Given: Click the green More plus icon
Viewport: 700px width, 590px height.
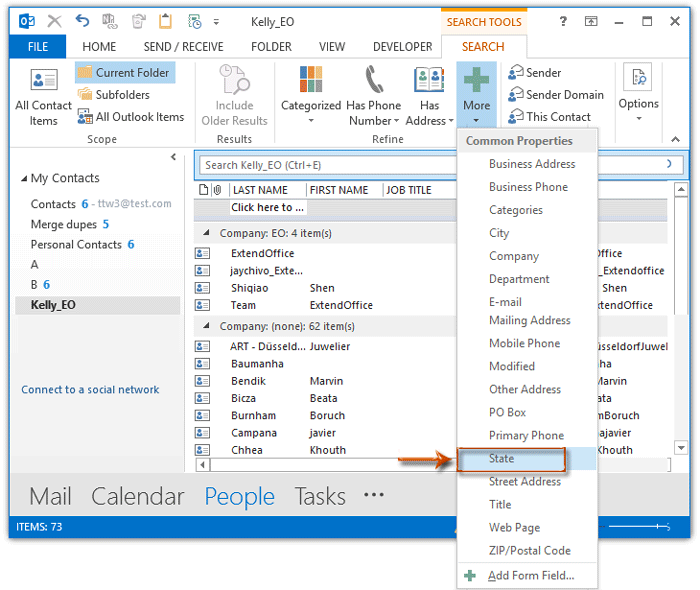Looking at the screenshot, I should [x=476, y=80].
